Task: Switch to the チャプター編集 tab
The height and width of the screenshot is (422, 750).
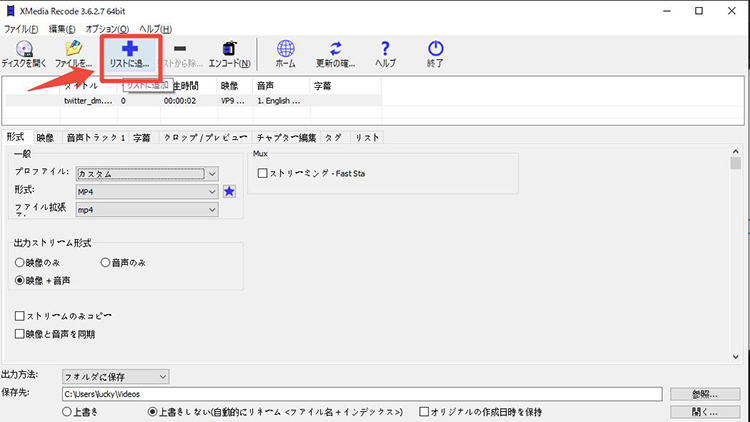Action: click(287, 138)
